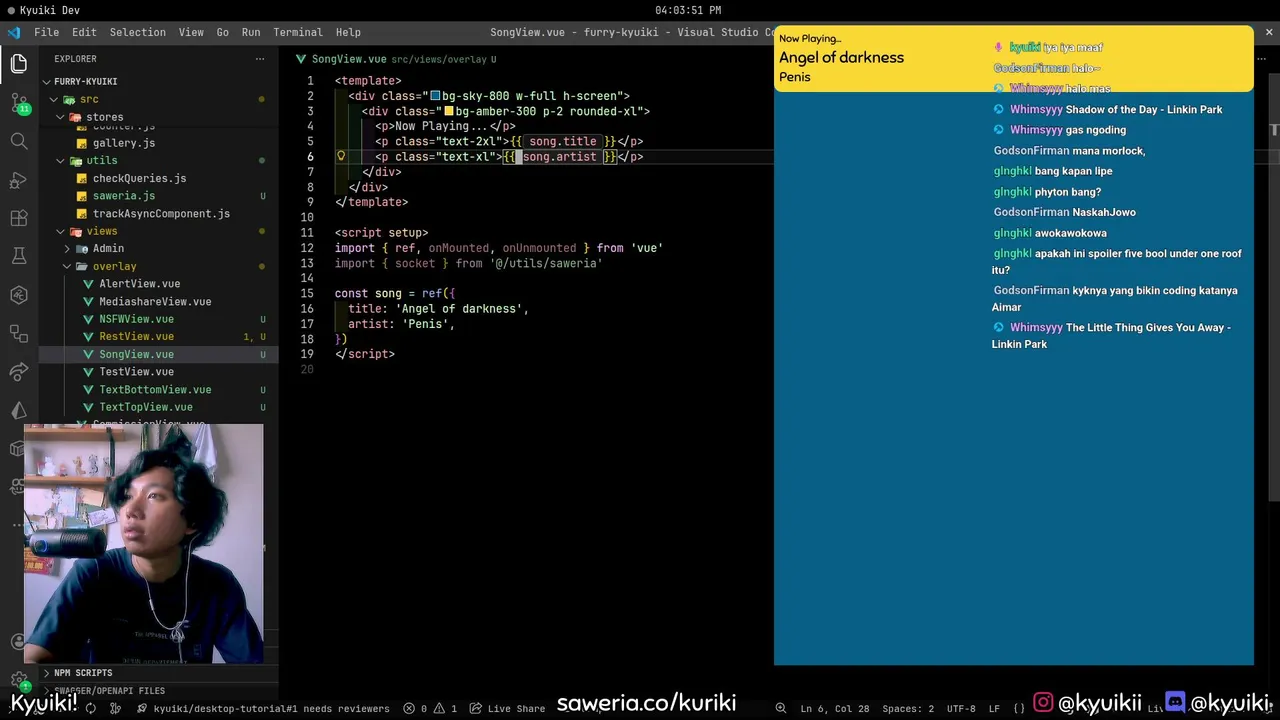Open the File menu
Image resolution: width=1280 pixels, height=720 pixels.
click(x=46, y=32)
